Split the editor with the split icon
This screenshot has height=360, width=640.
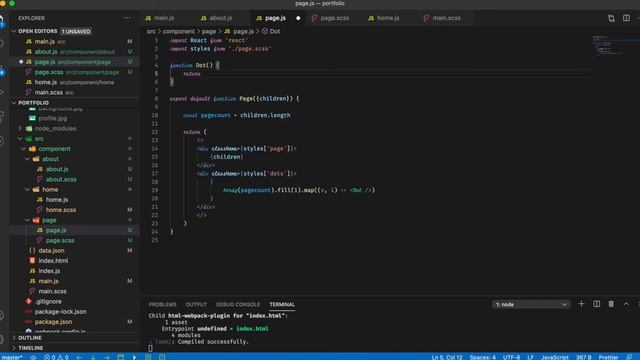click(626, 18)
